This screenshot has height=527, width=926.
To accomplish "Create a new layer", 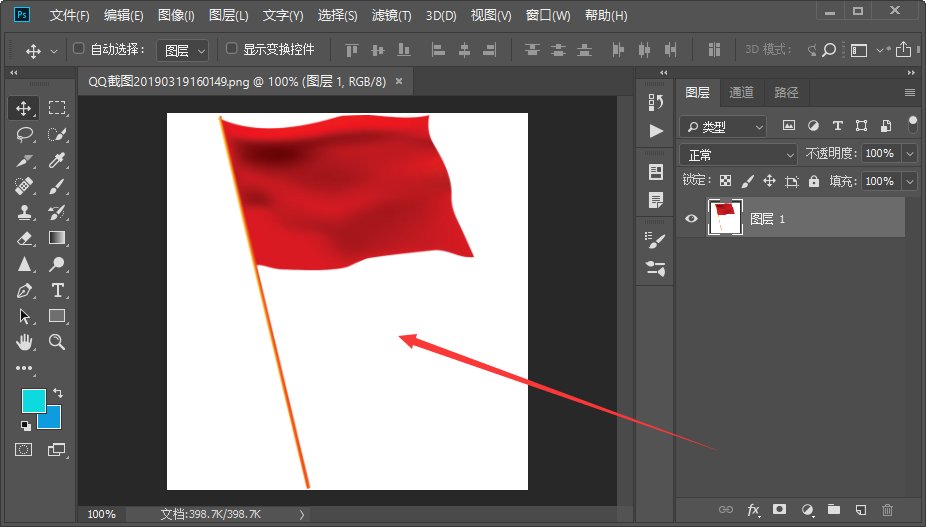I will 861,509.
